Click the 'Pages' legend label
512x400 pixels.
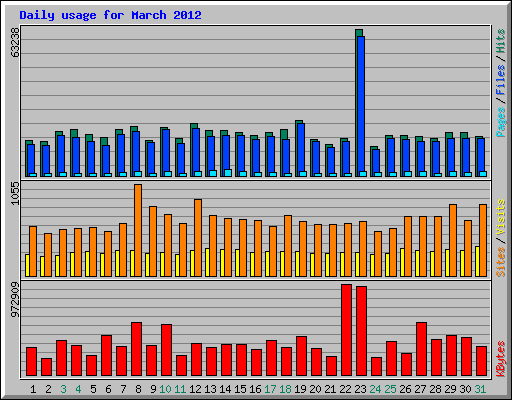coord(501,122)
